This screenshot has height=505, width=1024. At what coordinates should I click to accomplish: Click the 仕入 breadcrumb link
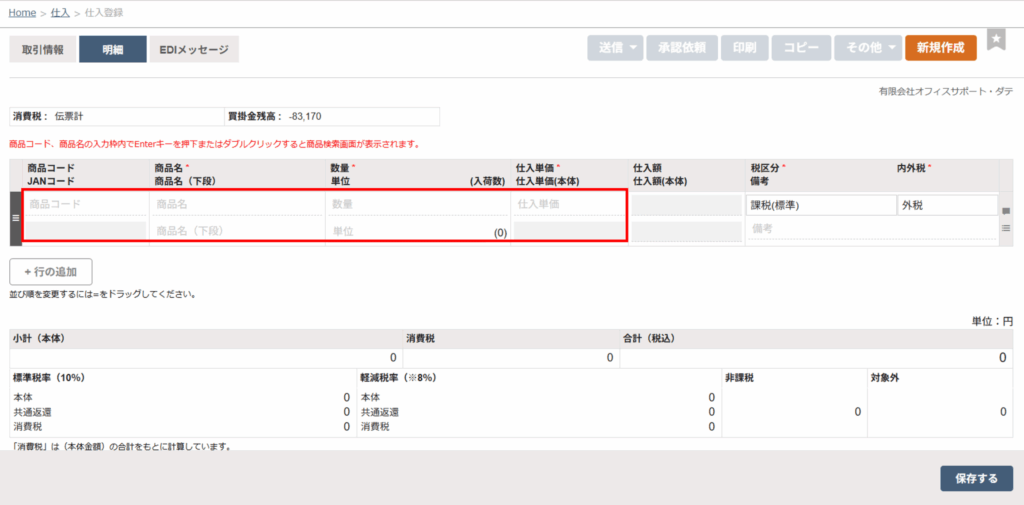coord(60,12)
